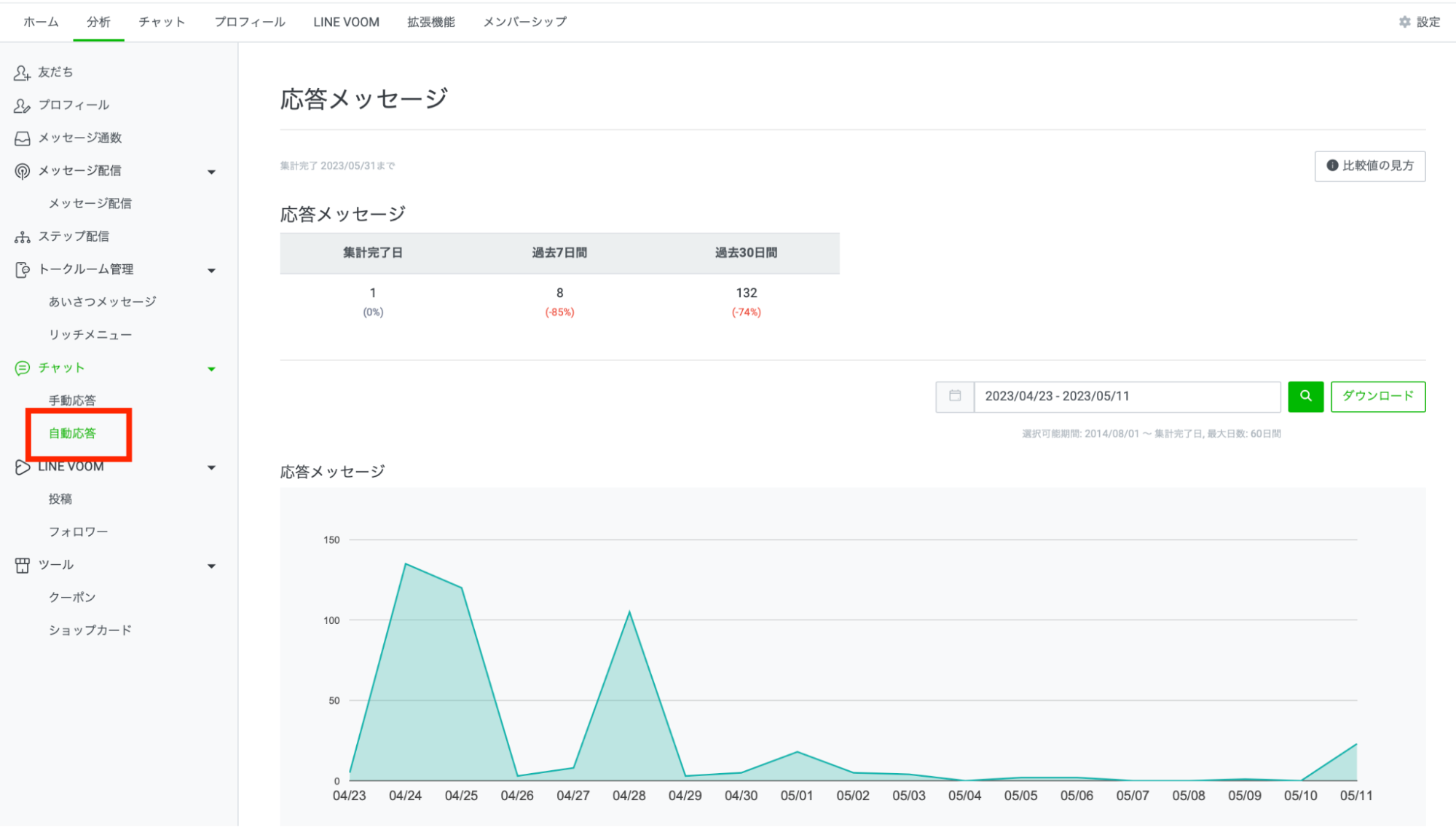Select the チャット speech bubble icon
The height and width of the screenshot is (827, 1456).
(x=21, y=368)
